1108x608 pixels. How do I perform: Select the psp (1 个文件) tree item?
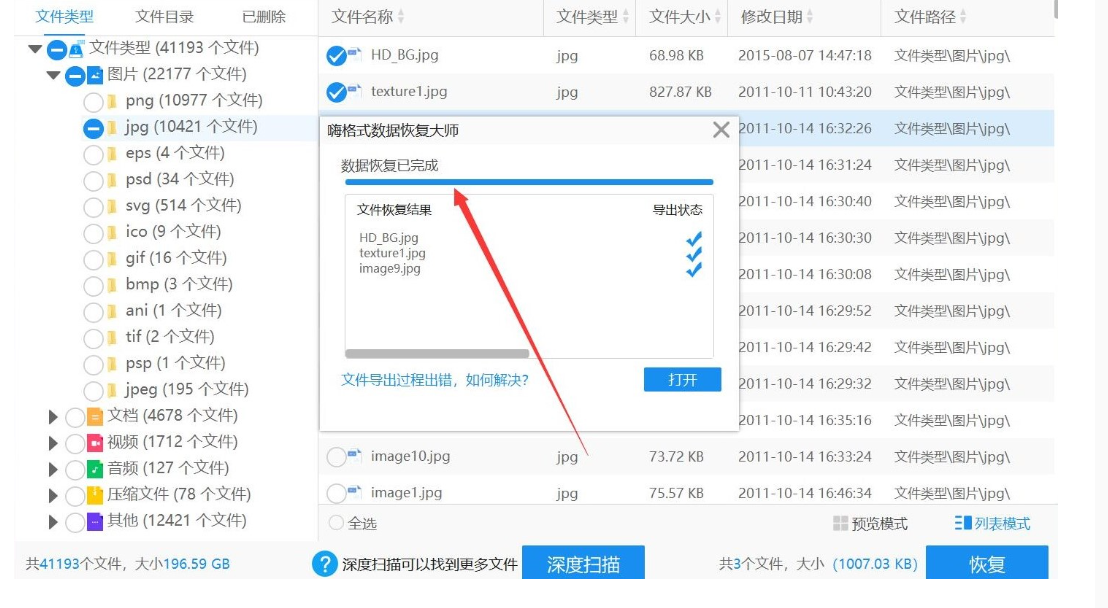(175, 363)
